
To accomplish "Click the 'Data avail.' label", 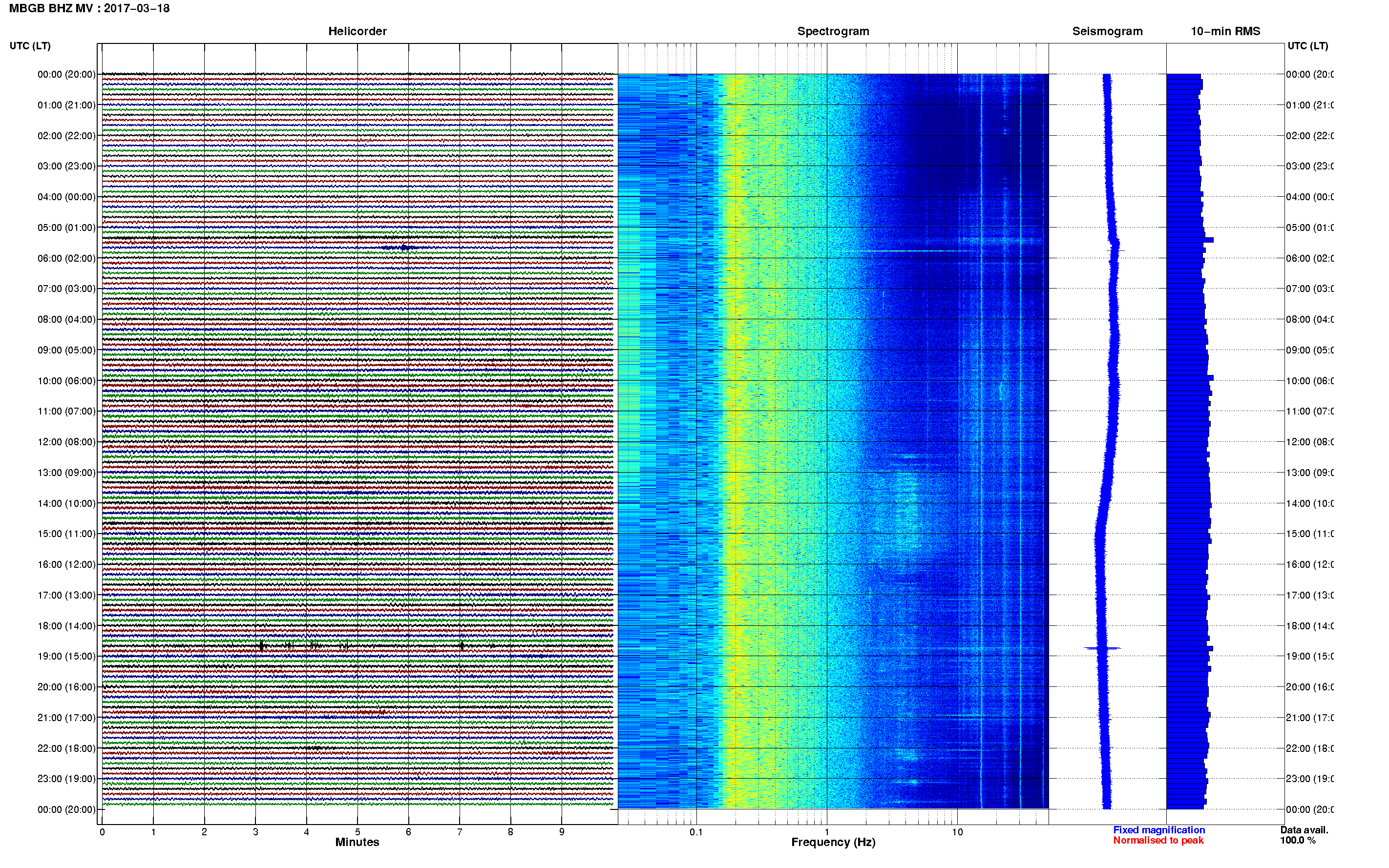I will pos(1304,830).
